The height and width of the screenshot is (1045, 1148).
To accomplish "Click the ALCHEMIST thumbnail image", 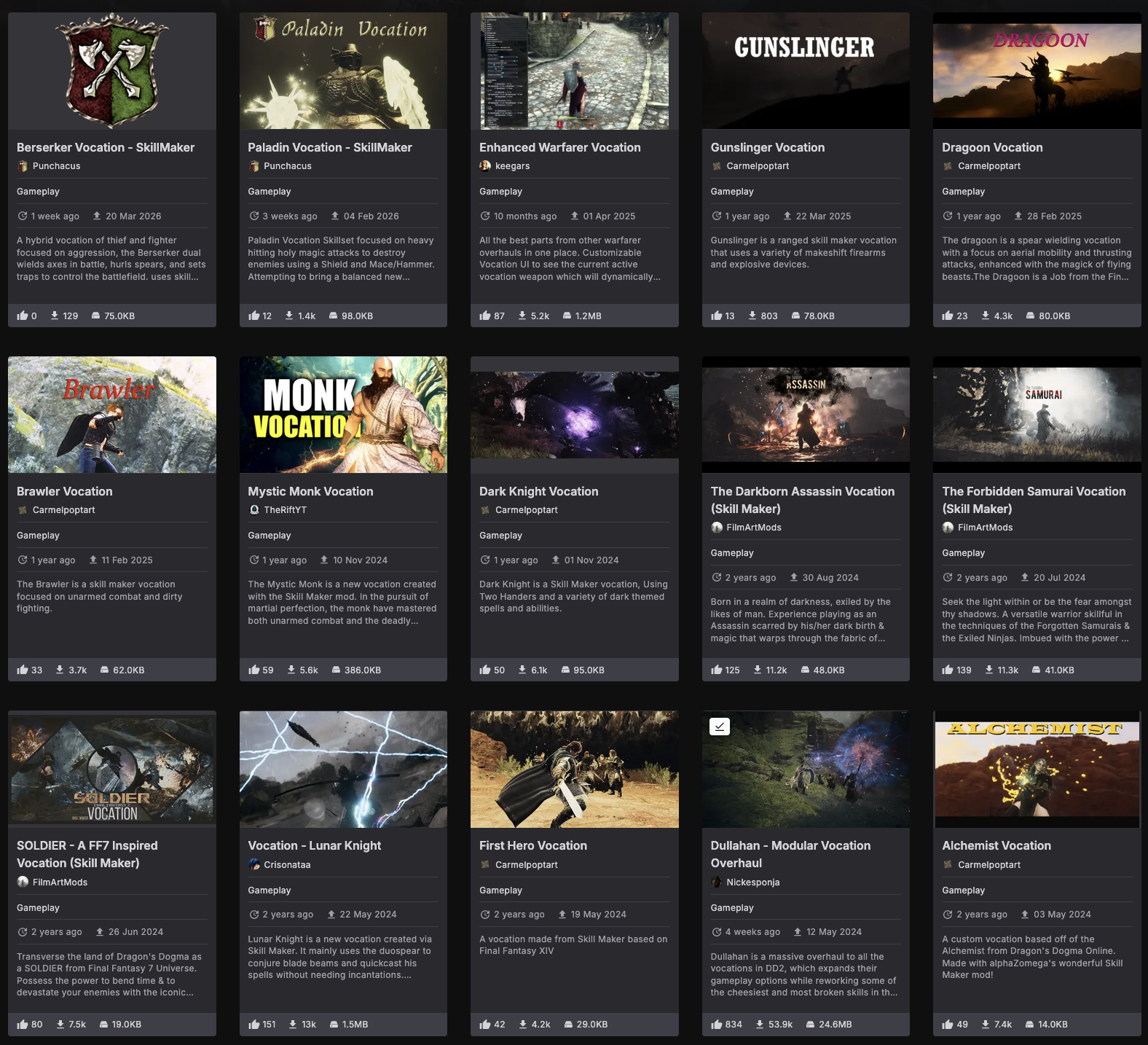I will pos(1037,770).
